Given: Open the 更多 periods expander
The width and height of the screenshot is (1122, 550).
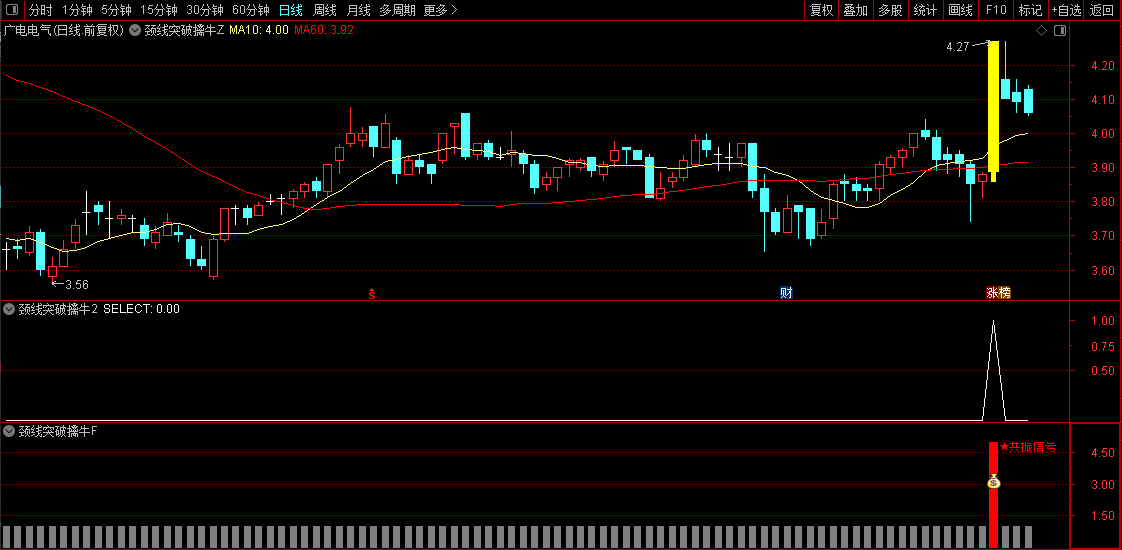Looking at the screenshot, I should tap(440, 10).
